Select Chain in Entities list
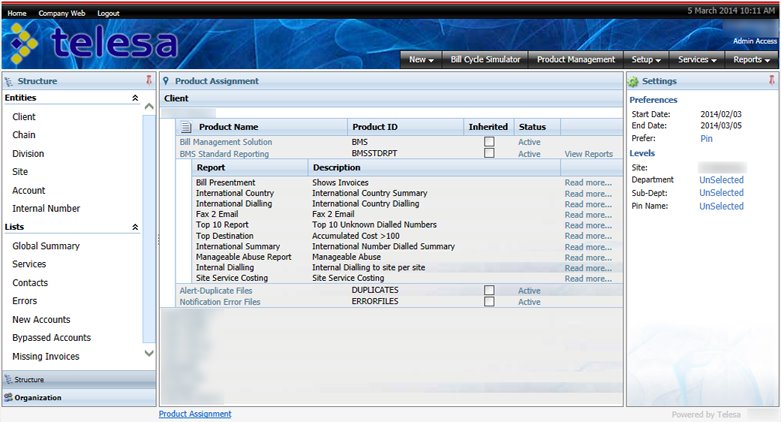Screen dimensions: 781x422 (x=24, y=135)
